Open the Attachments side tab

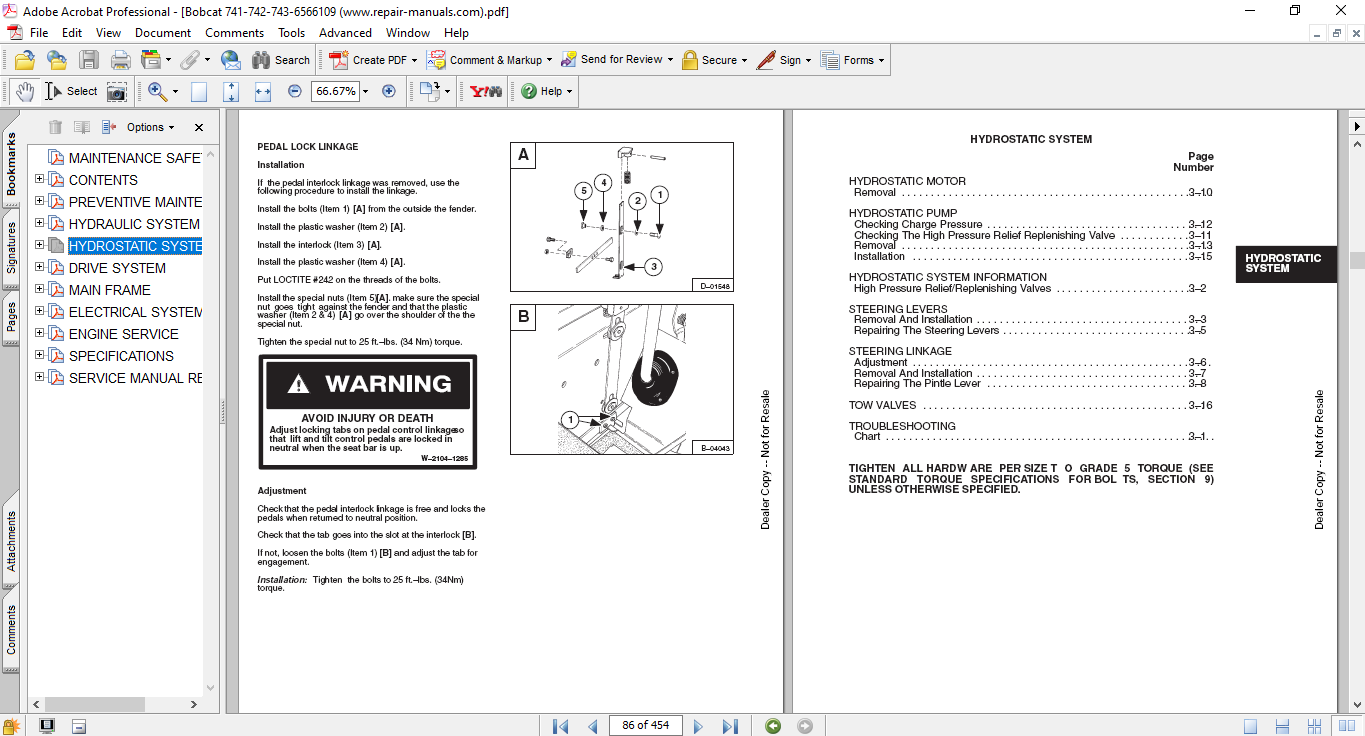[x=11, y=542]
